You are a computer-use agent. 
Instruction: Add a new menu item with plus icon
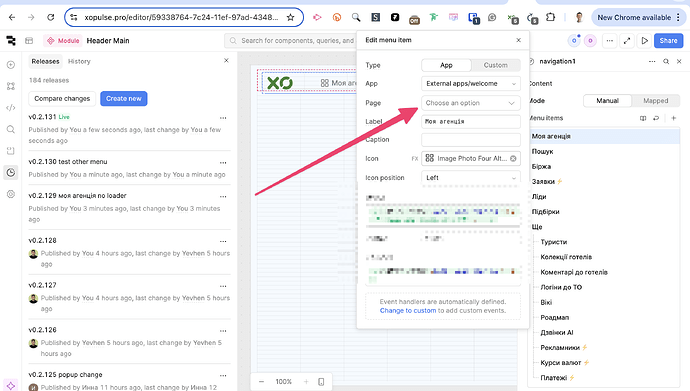click(x=673, y=118)
